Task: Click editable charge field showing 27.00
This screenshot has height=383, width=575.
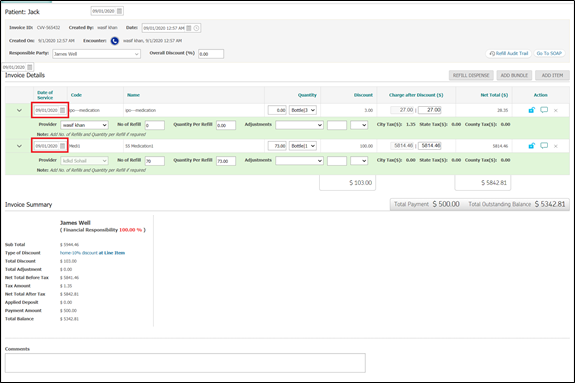Action: 430,110
